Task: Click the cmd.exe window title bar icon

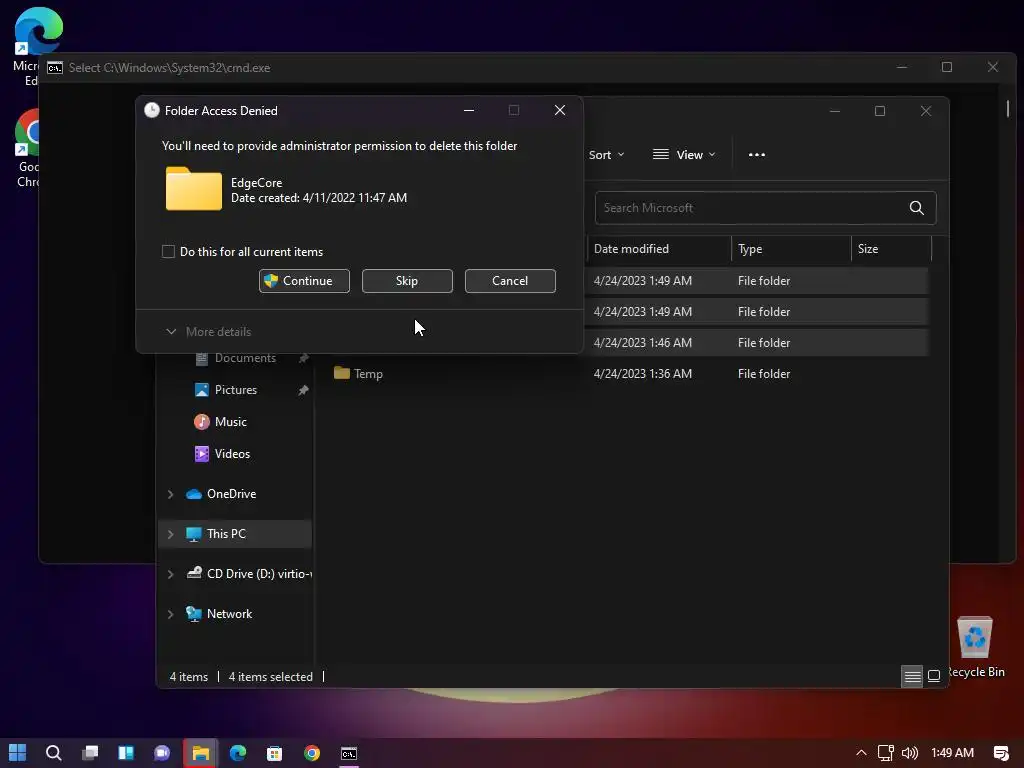Action: tap(55, 68)
